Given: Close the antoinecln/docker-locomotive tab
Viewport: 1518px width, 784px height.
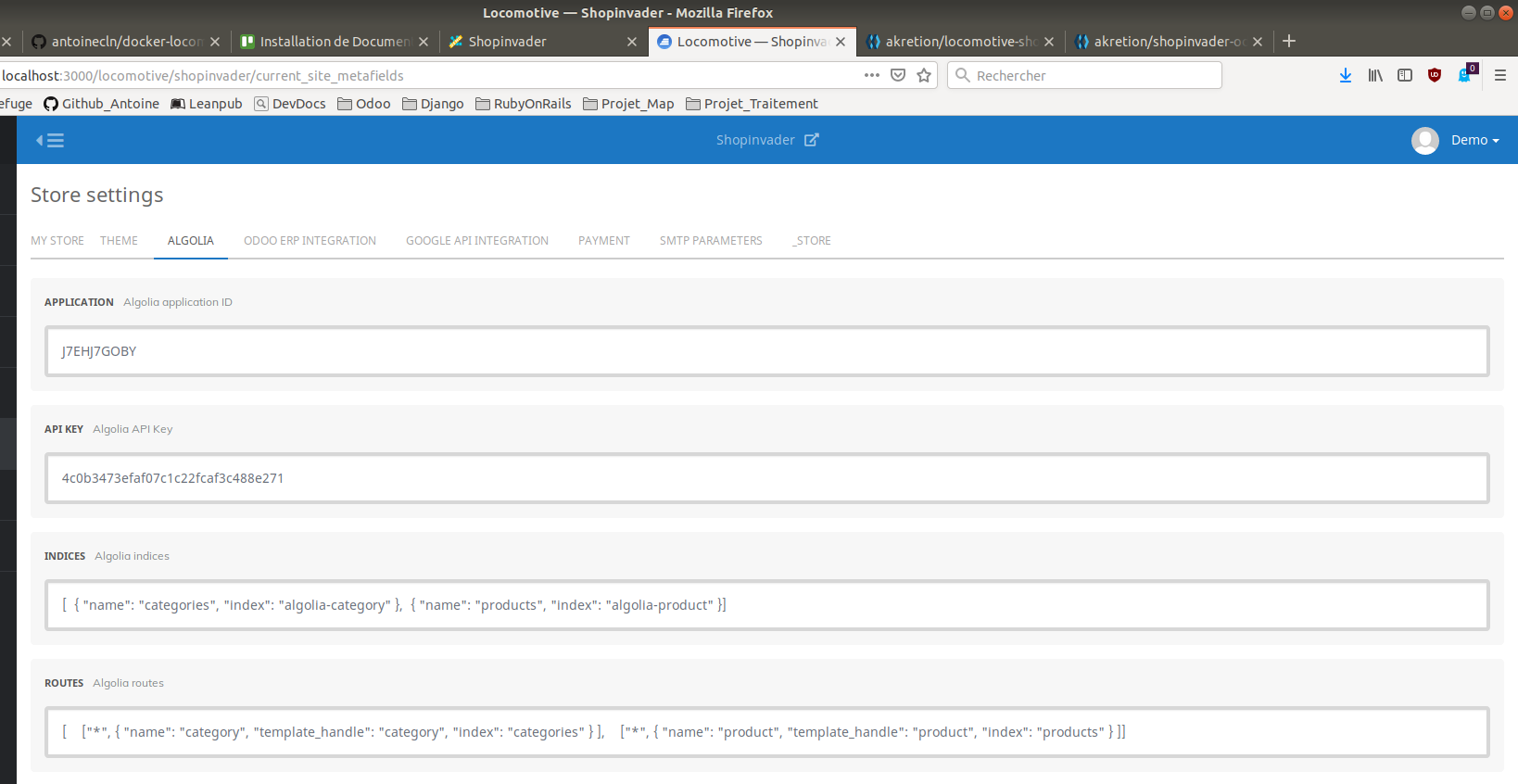Looking at the screenshot, I should coord(215,42).
